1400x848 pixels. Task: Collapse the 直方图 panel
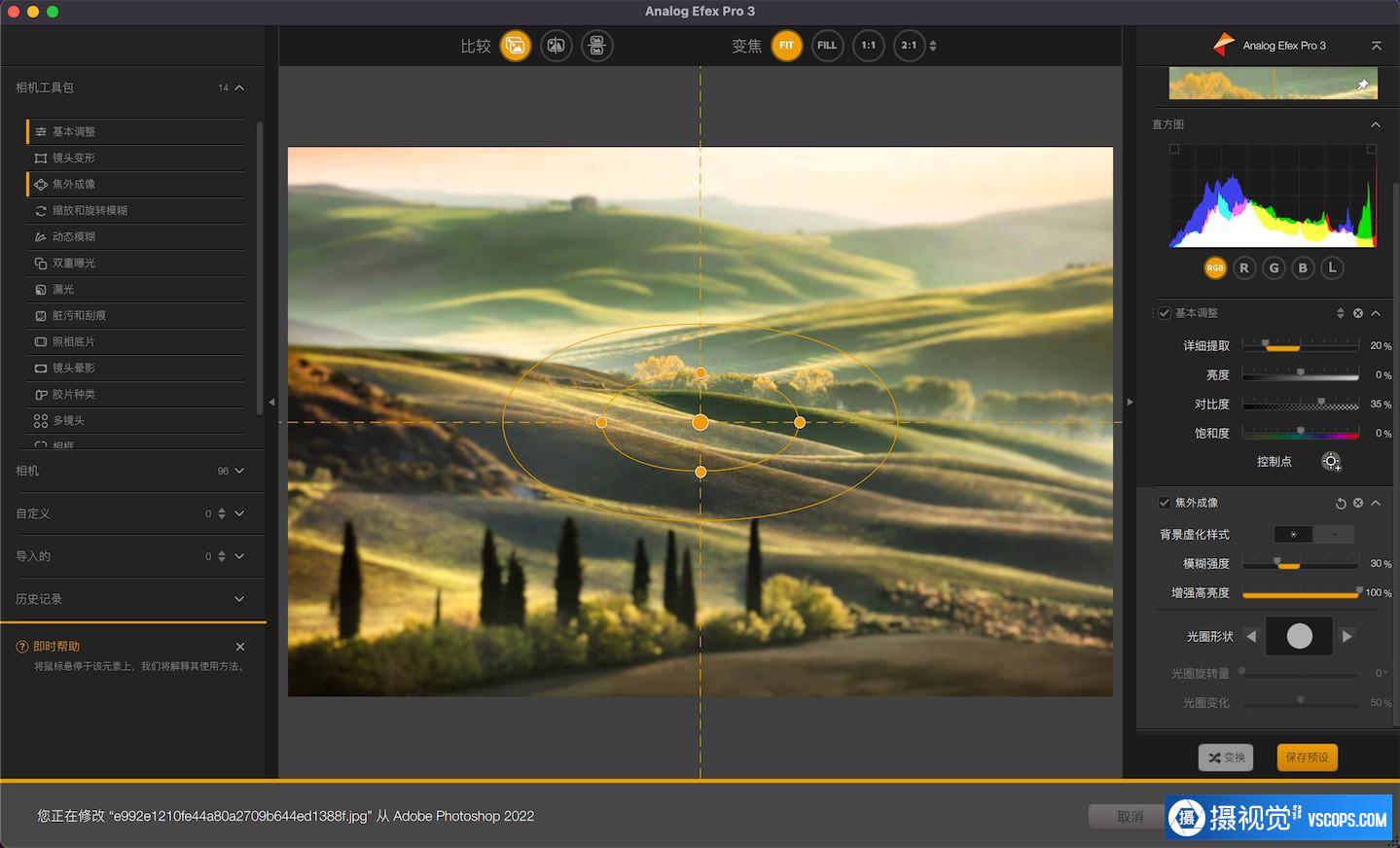(1375, 124)
